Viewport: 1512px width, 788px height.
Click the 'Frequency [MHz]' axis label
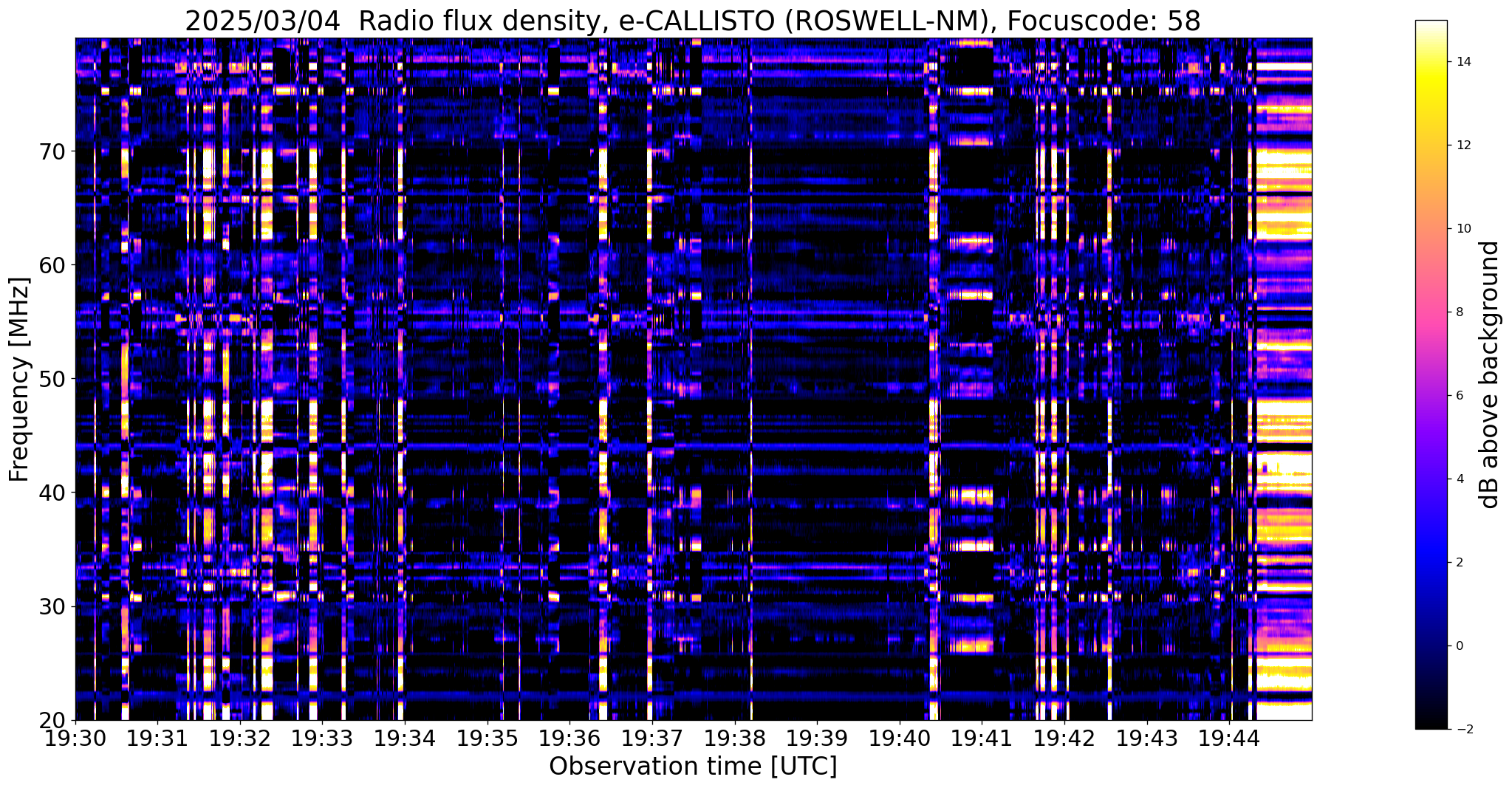pyautogui.click(x=20, y=380)
